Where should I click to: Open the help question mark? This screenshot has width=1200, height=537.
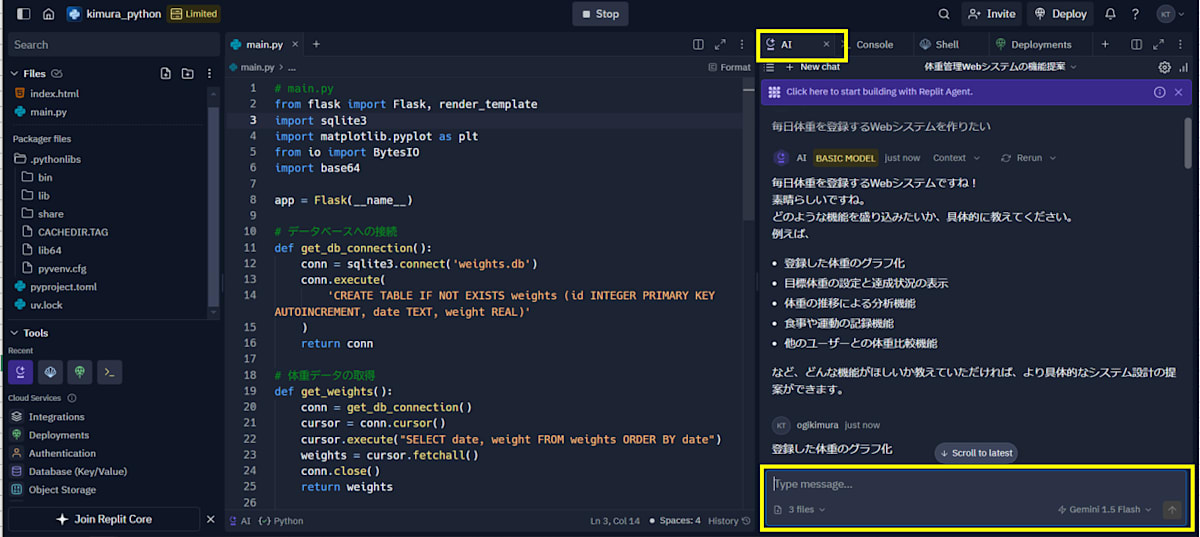1135,14
